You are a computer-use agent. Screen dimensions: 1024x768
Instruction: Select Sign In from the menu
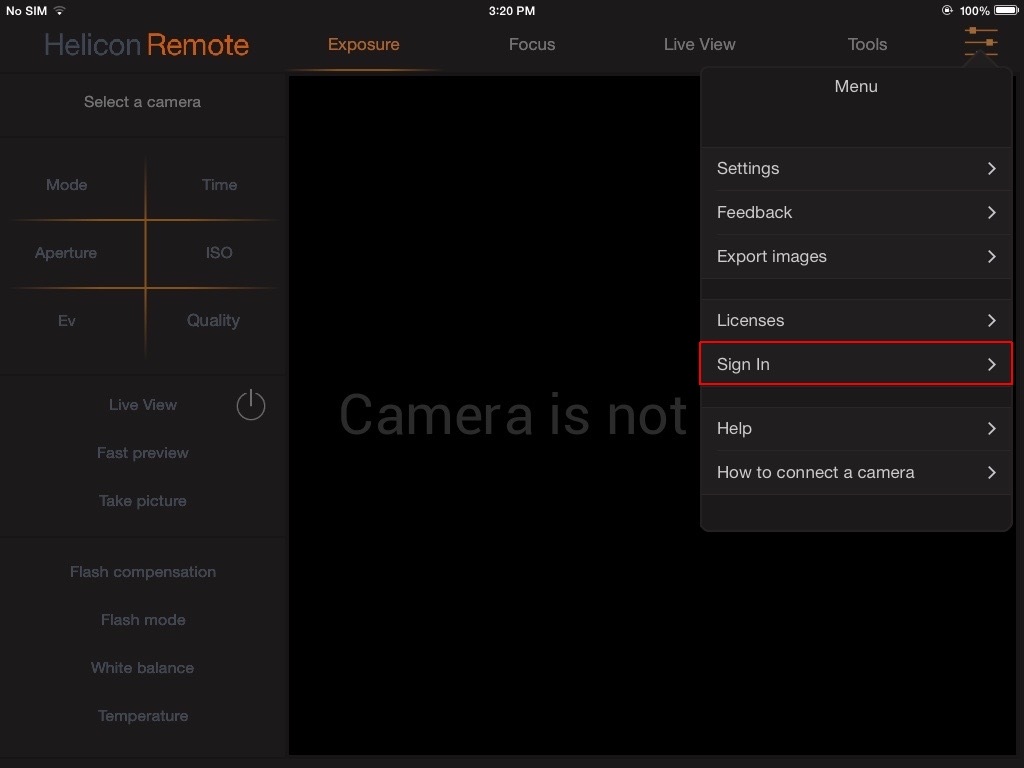[x=856, y=364]
